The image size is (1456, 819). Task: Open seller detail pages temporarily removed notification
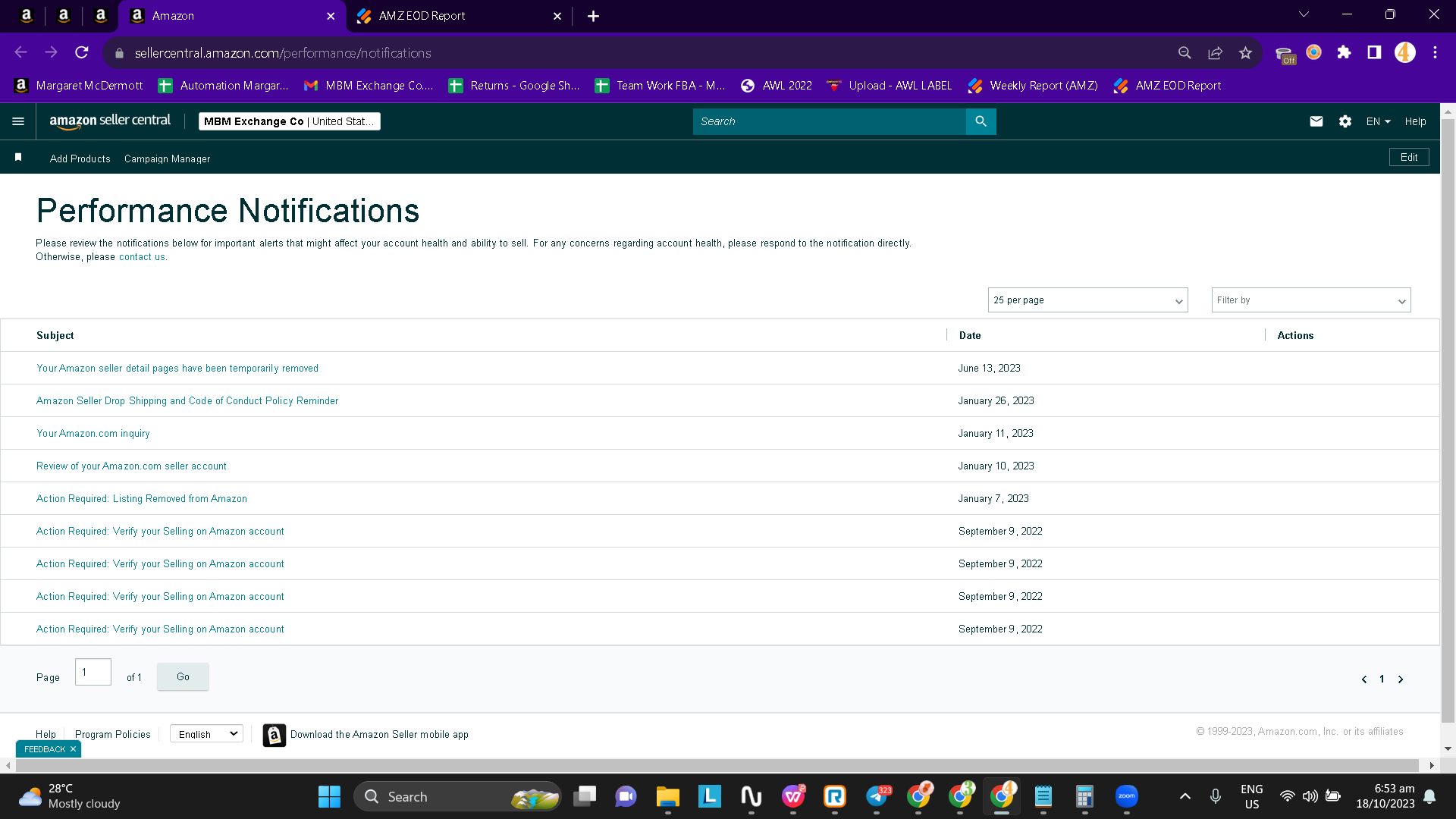point(177,369)
